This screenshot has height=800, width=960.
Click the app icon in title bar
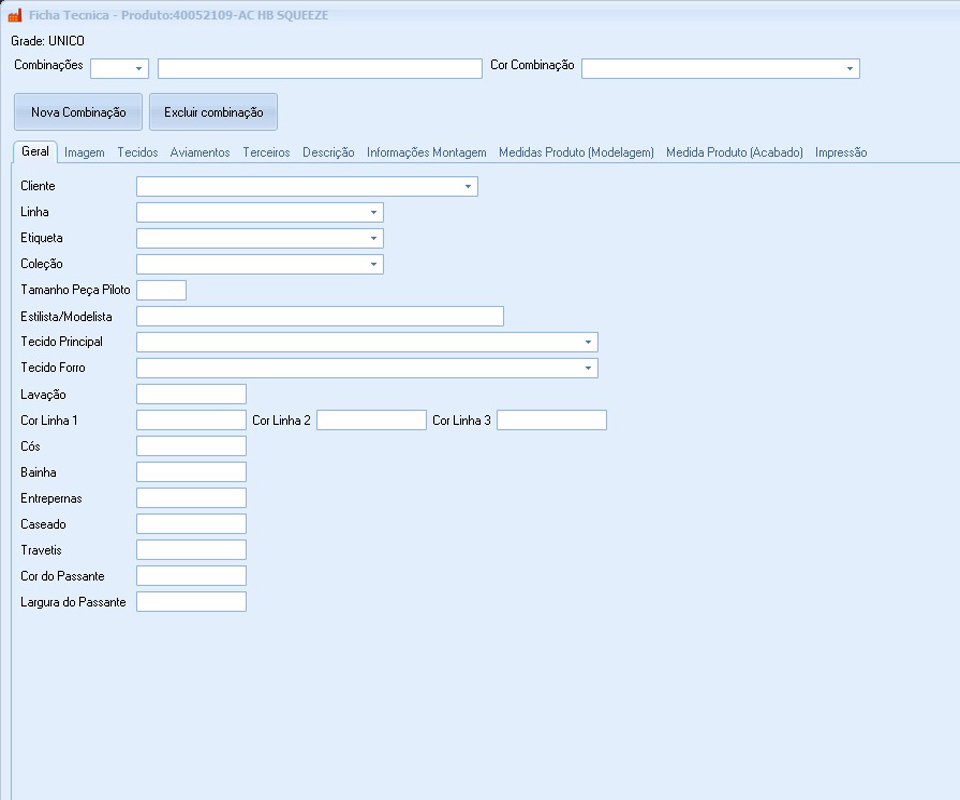(x=14, y=16)
